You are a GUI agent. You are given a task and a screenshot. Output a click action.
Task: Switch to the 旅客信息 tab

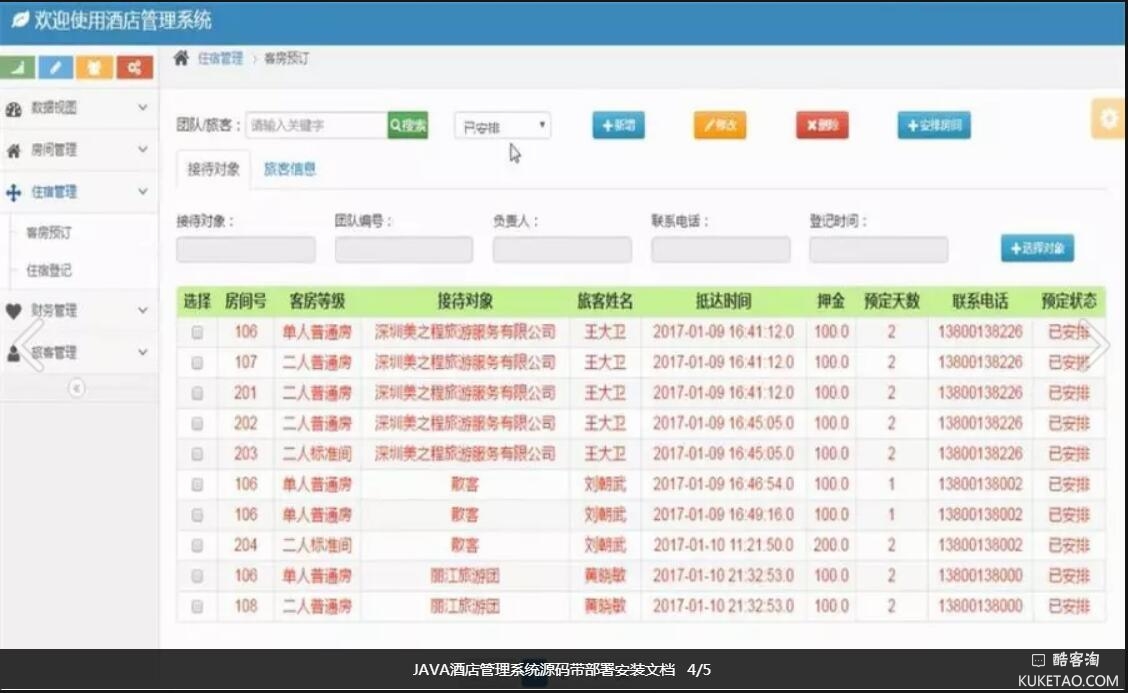click(x=290, y=169)
